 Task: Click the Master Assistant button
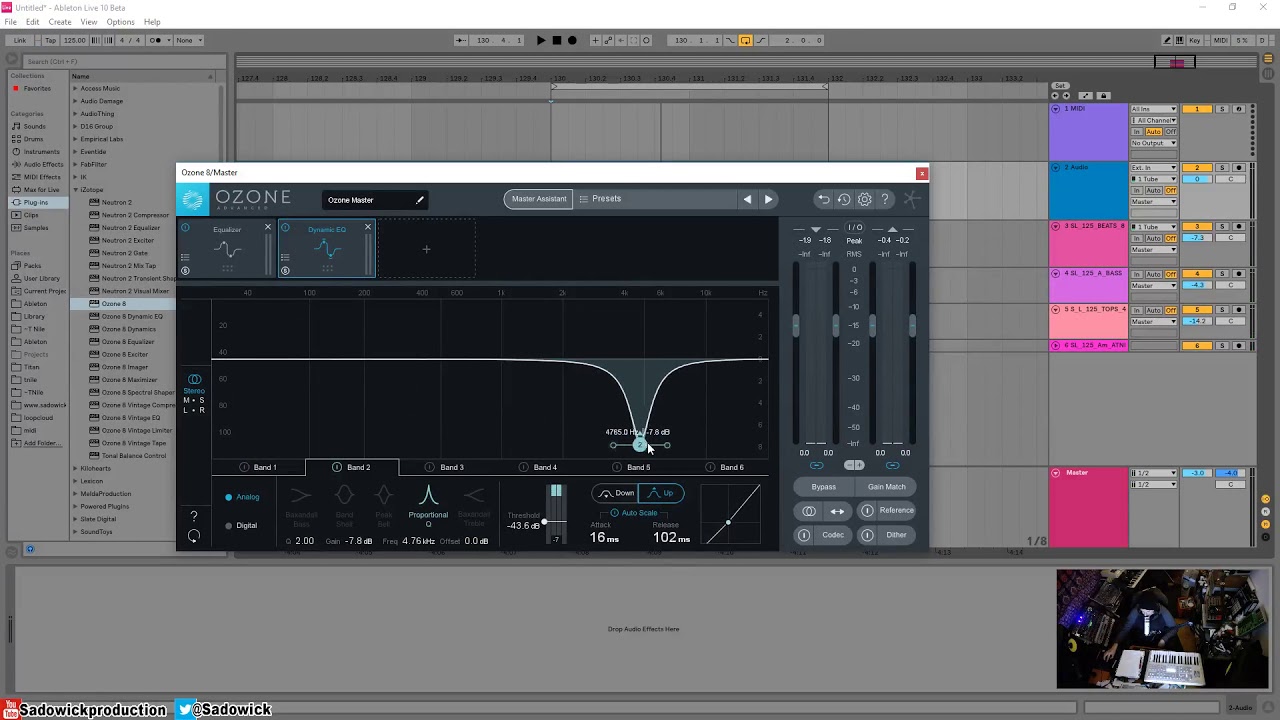(x=539, y=199)
